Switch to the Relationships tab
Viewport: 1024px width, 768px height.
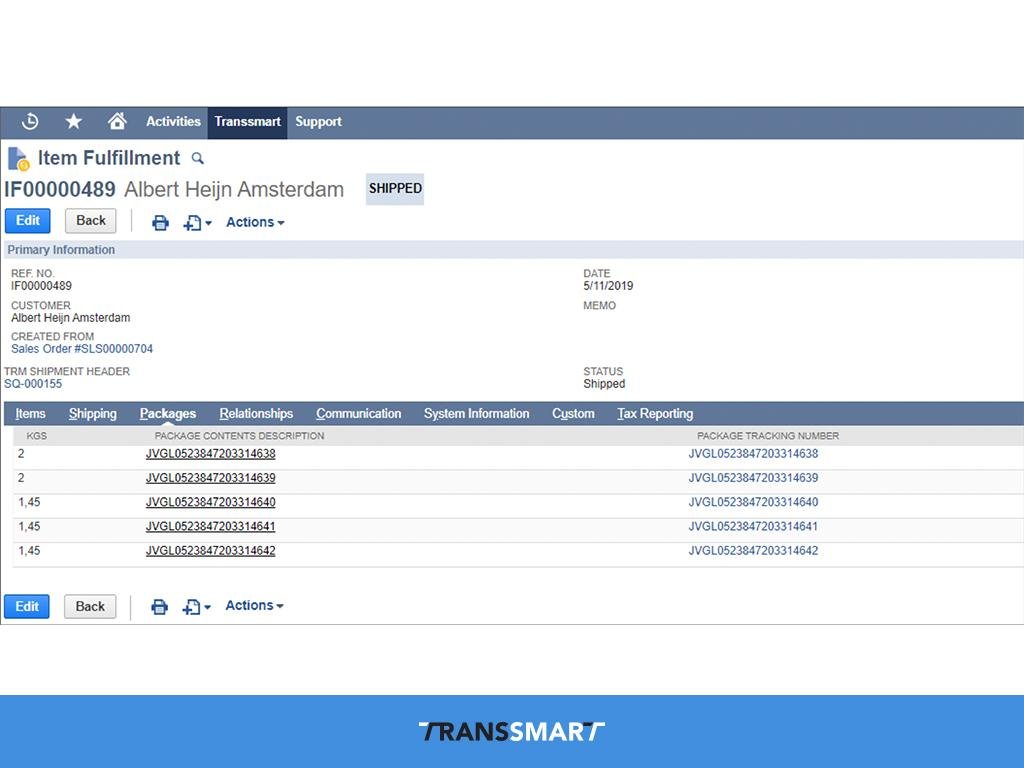click(x=256, y=413)
